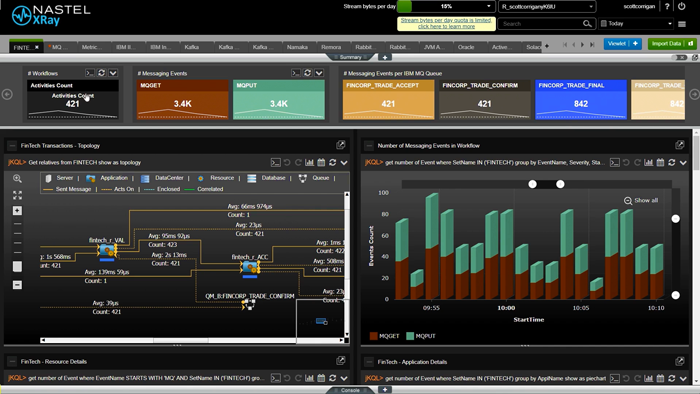Refresh the Messaging Events viewlet

tap(307, 73)
